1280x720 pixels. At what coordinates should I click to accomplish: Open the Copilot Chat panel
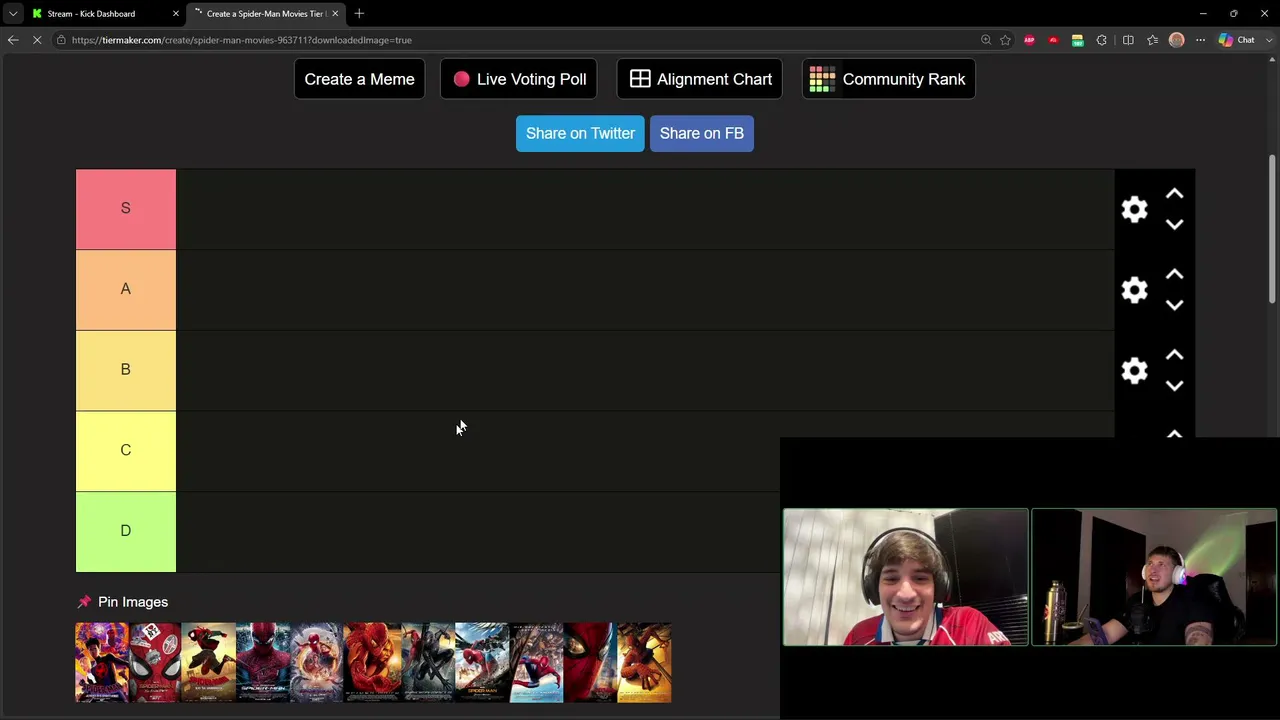click(1236, 40)
